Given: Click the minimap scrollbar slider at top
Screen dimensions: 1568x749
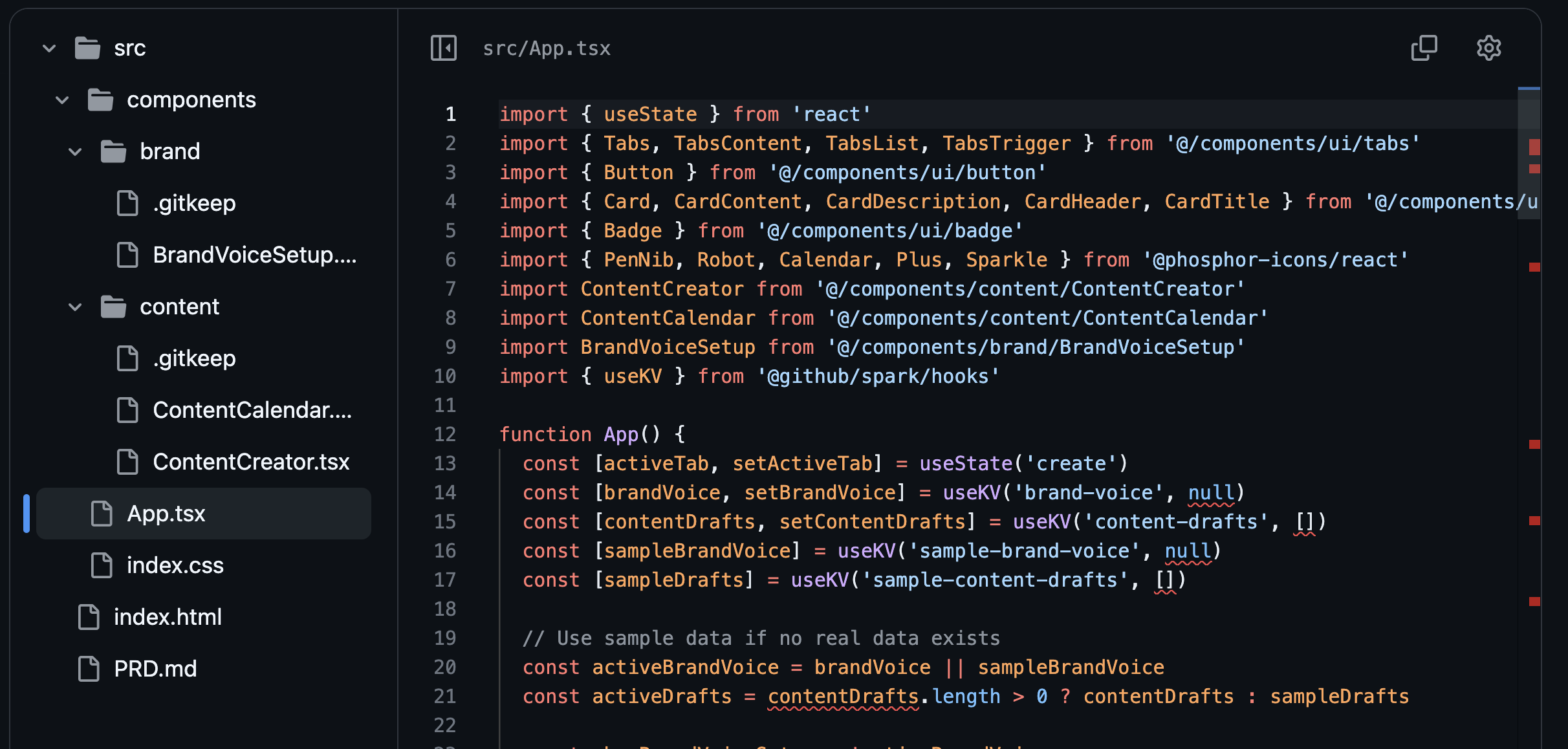Looking at the screenshot, I should point(1529,154).
